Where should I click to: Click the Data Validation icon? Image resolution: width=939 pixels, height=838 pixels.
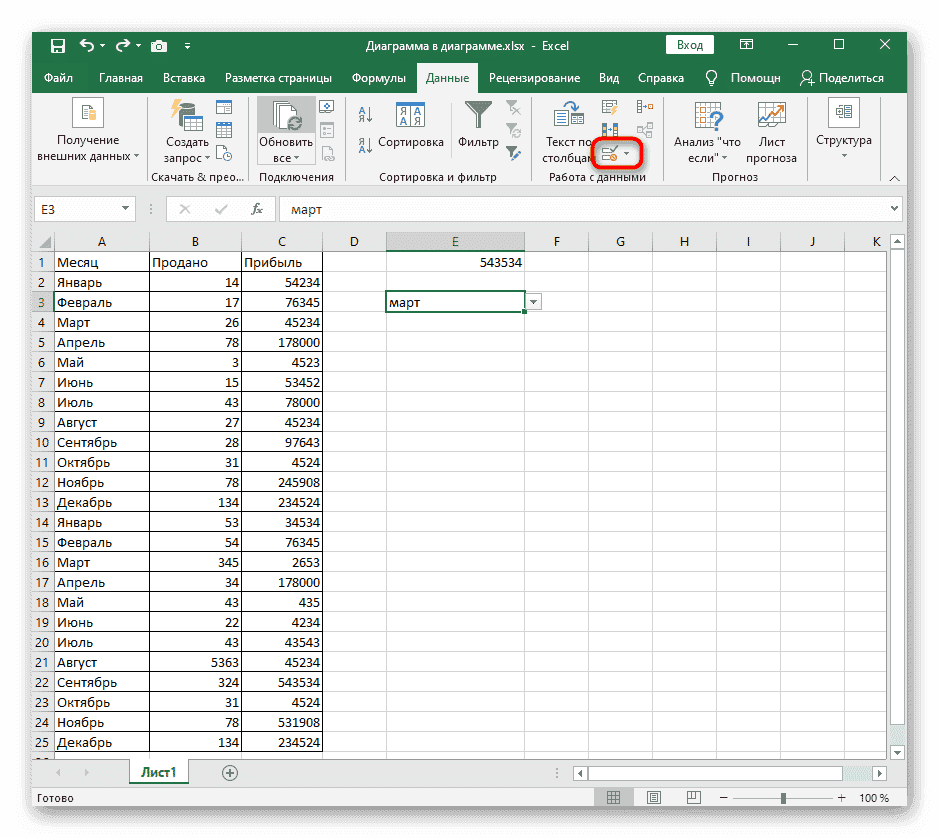[x=609, y=153]
